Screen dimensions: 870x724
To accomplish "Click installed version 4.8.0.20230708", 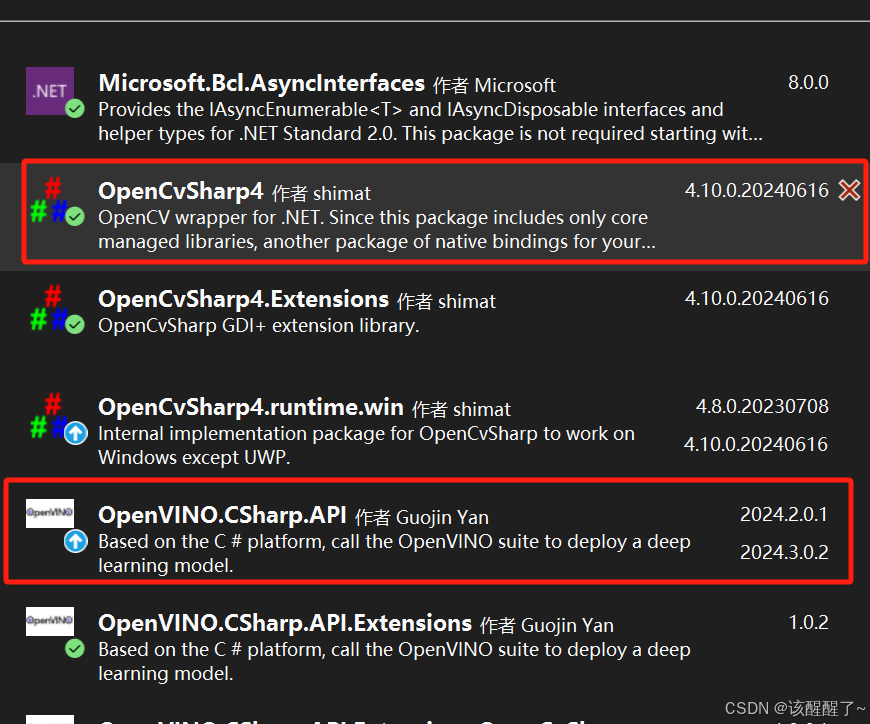I will (x=762, y=406).
